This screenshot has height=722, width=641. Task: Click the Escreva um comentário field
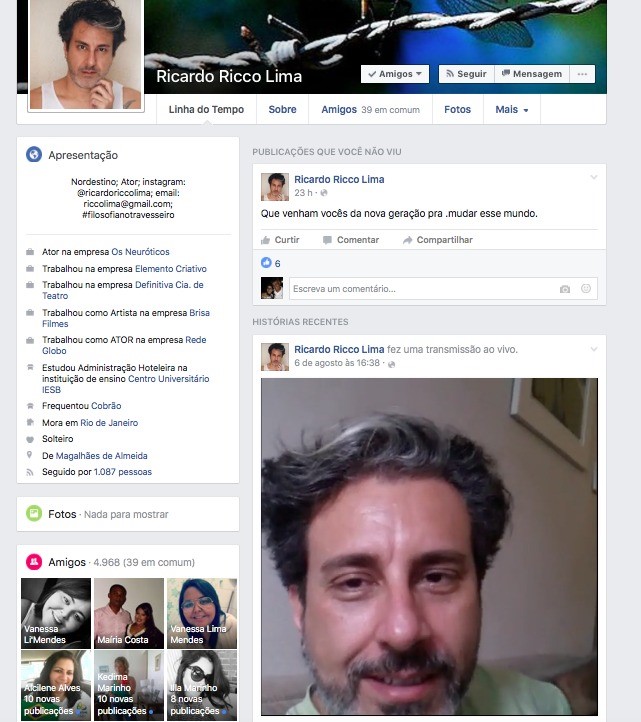(x=420, y=289)
